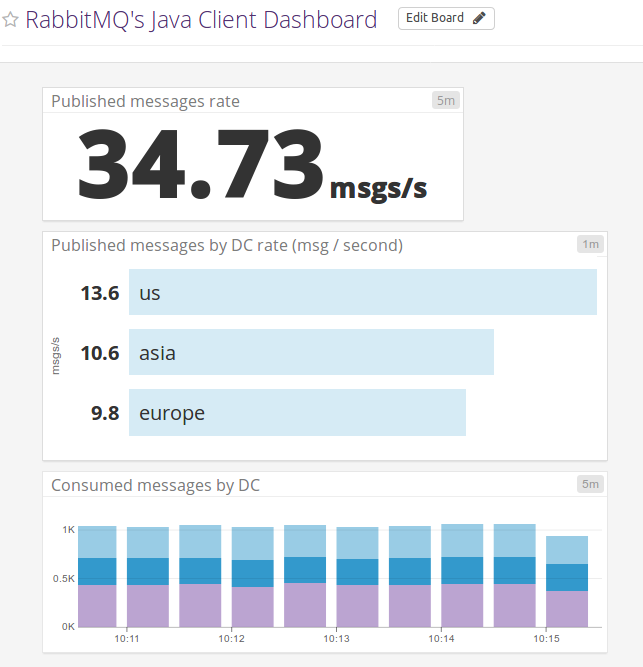The height and width of the screenshot is (667, 643).
Task: Click dark blue middle segment of last bar
Action: point(566,577)
